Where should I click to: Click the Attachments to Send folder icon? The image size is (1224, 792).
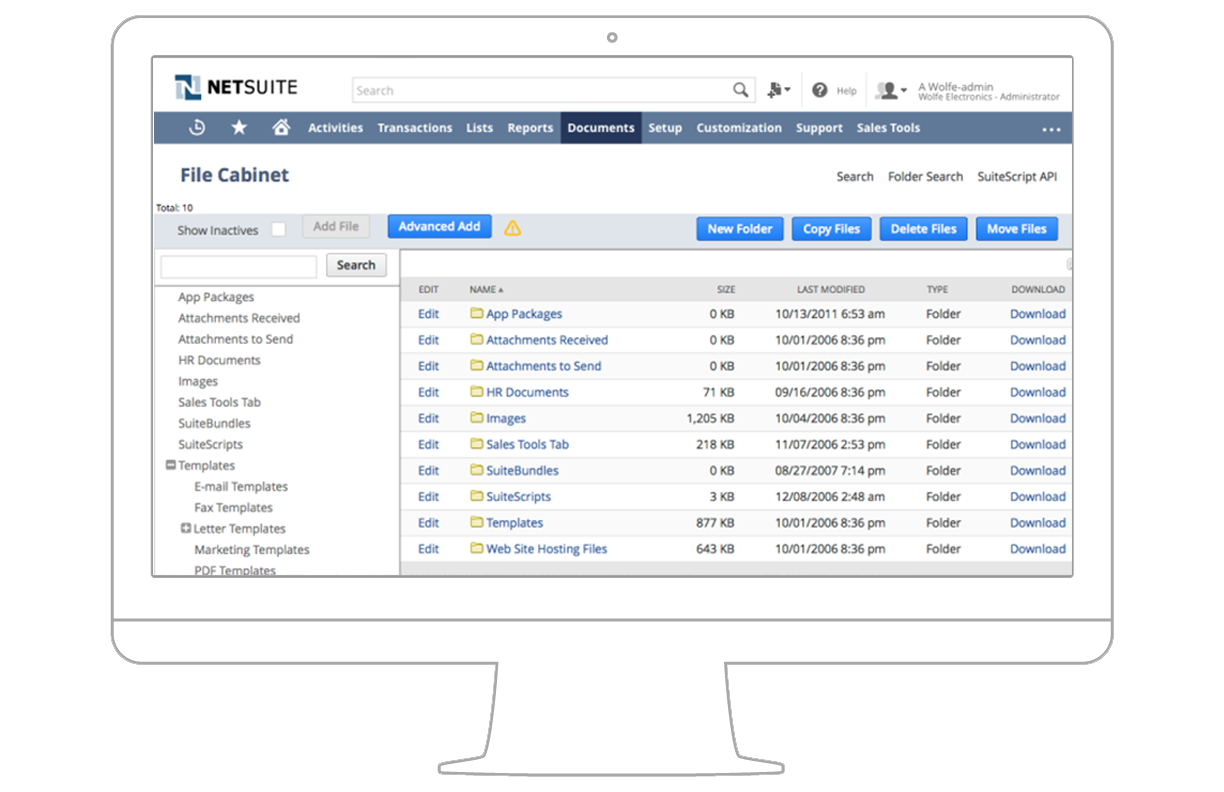pyautogui.click(x=477, y=365)
